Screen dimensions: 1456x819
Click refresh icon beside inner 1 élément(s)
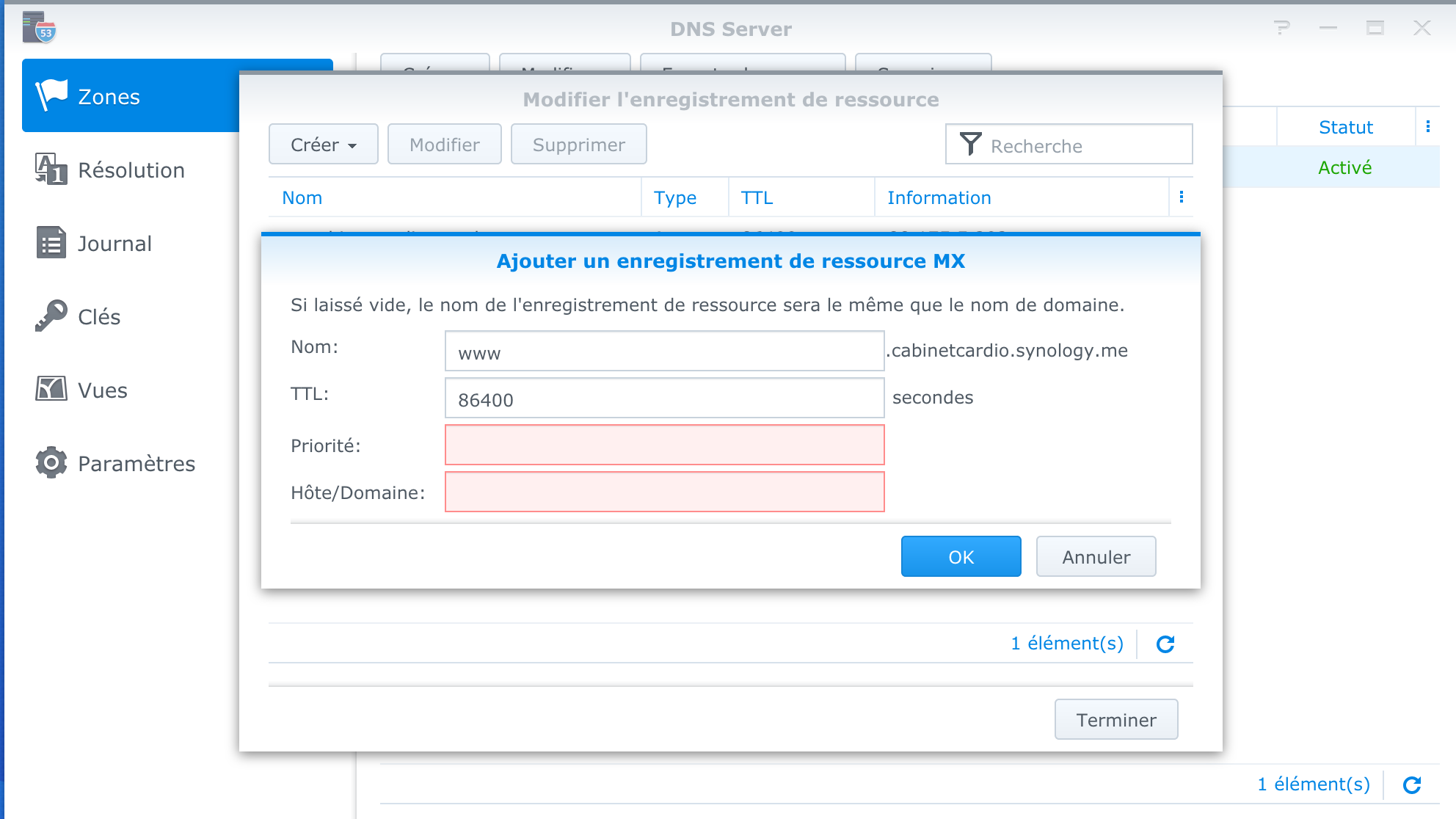[x=1165, y=644]
